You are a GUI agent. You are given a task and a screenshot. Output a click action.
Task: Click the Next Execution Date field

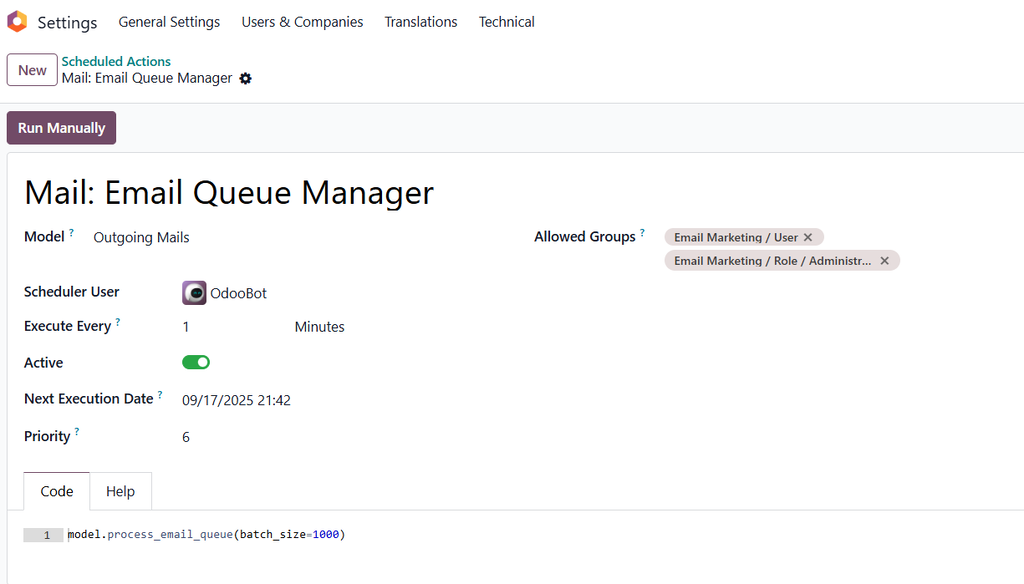(236, 400)
